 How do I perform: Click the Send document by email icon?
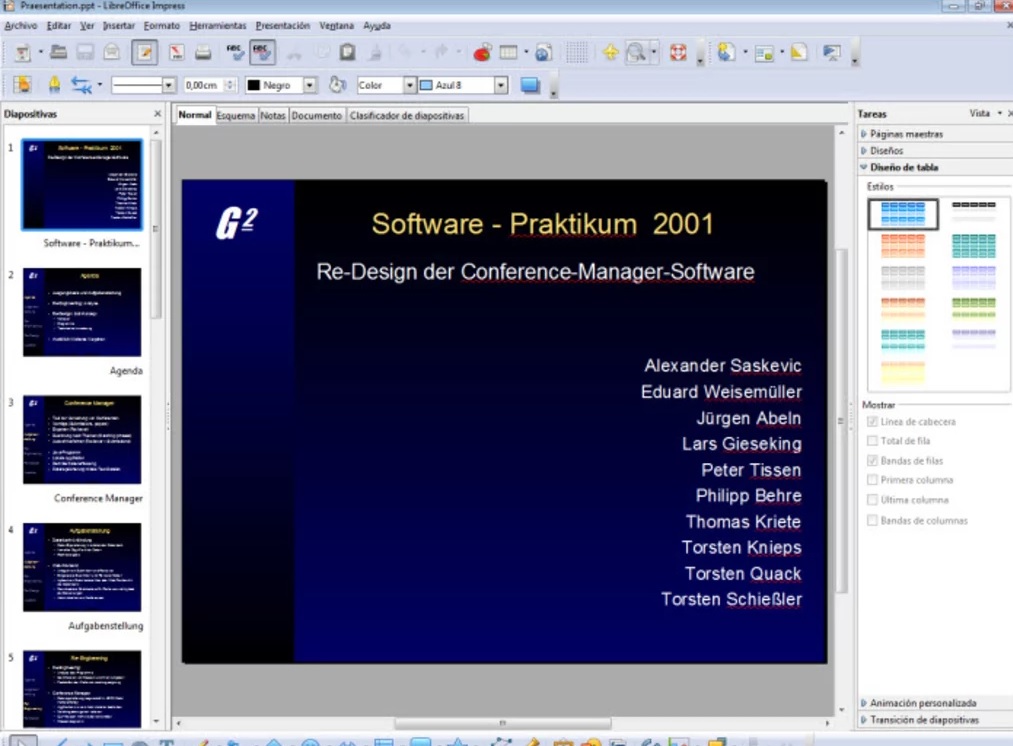point(112,52)
